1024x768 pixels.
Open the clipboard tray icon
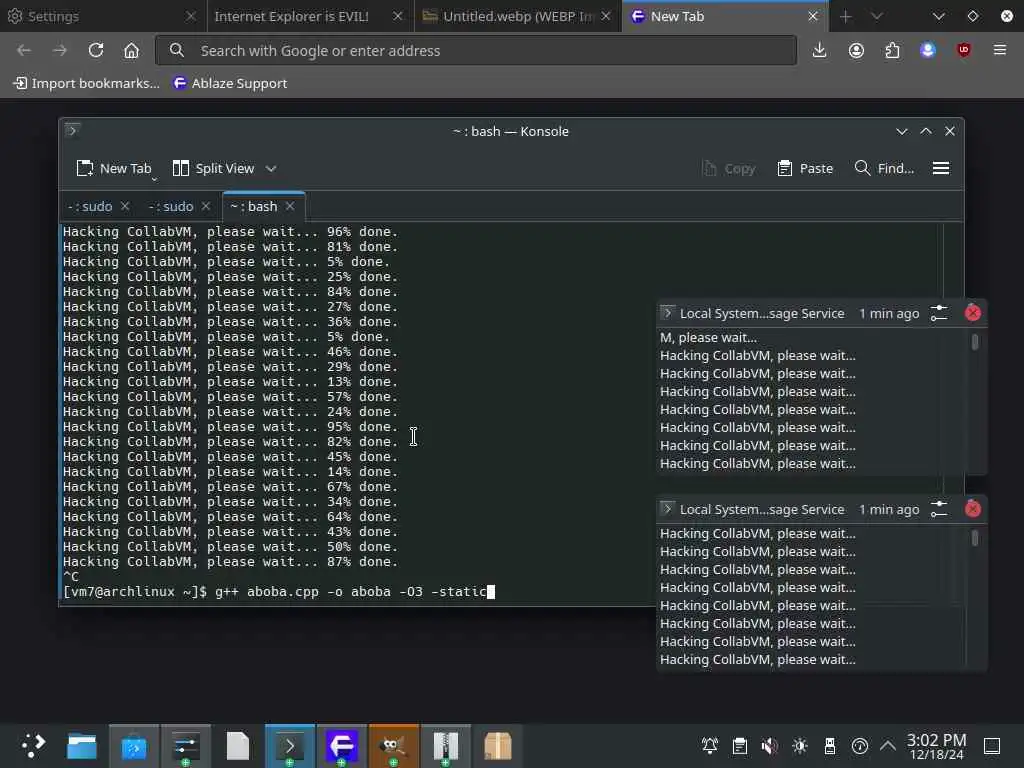[x=740, y=746]
